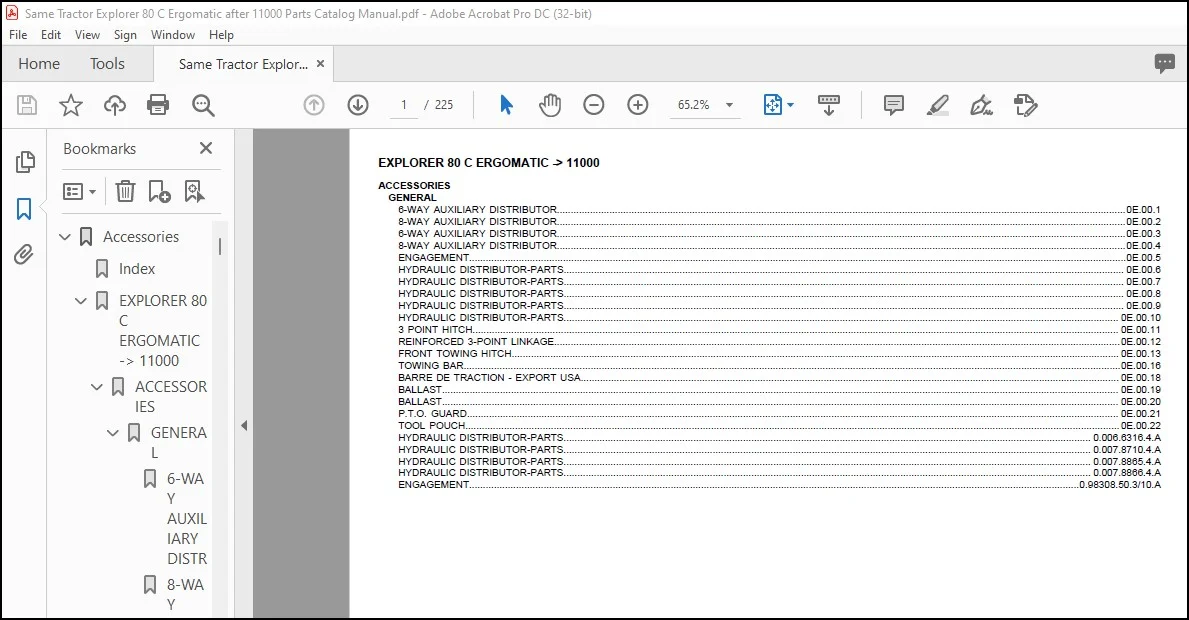Click the TOWING BAR entry
The width and height of the screenshot is (1189, 620).
coord(431,365)
